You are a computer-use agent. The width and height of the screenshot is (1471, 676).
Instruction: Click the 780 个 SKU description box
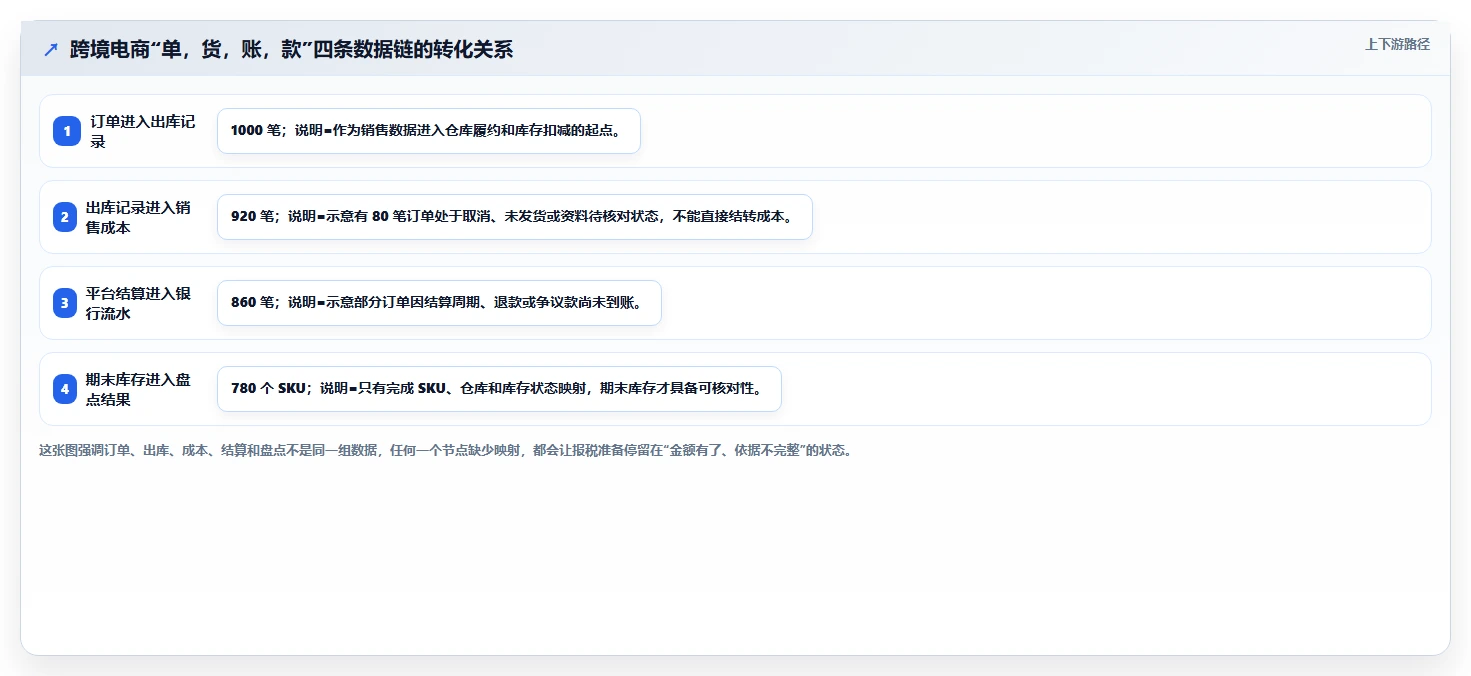tap(499, 389)
